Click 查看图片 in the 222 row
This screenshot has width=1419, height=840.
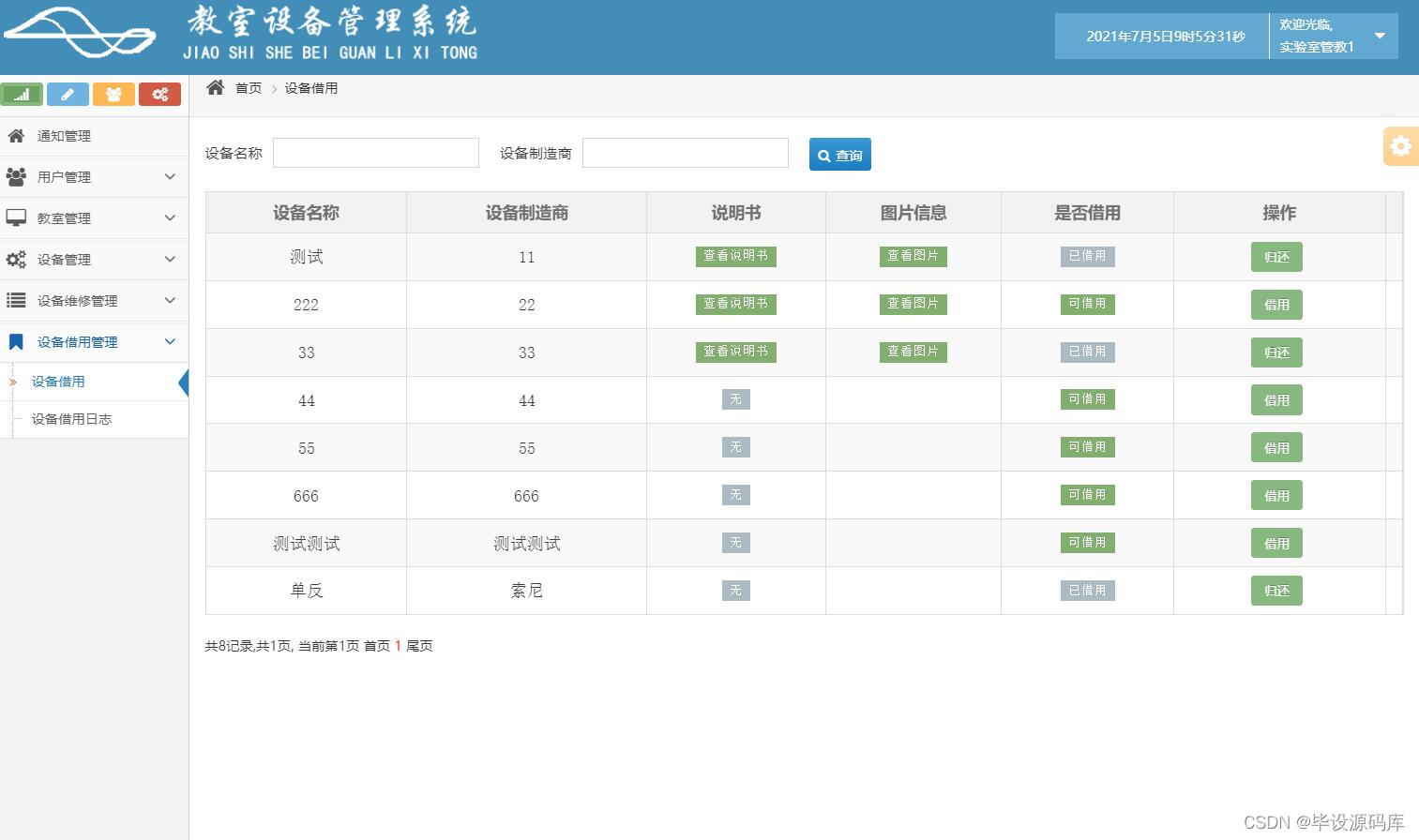913,304
